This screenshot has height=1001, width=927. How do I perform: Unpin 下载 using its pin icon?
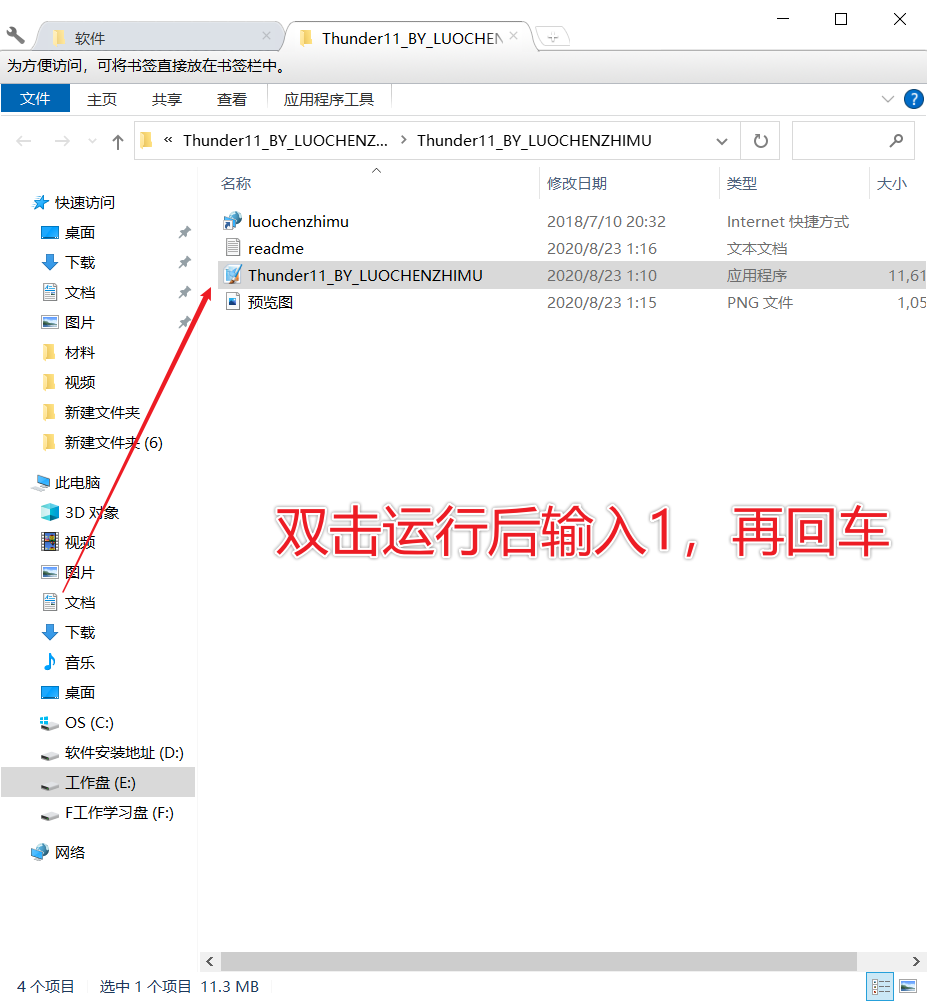tap(185, 262)
